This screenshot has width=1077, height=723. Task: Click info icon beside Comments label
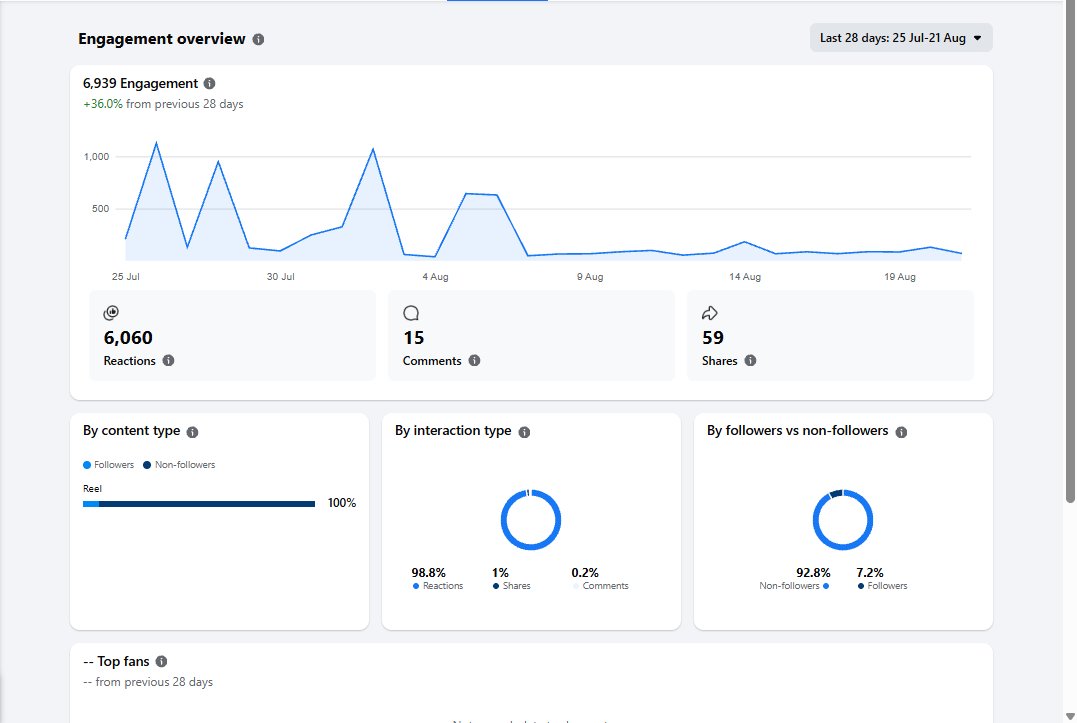pos(474,360)
